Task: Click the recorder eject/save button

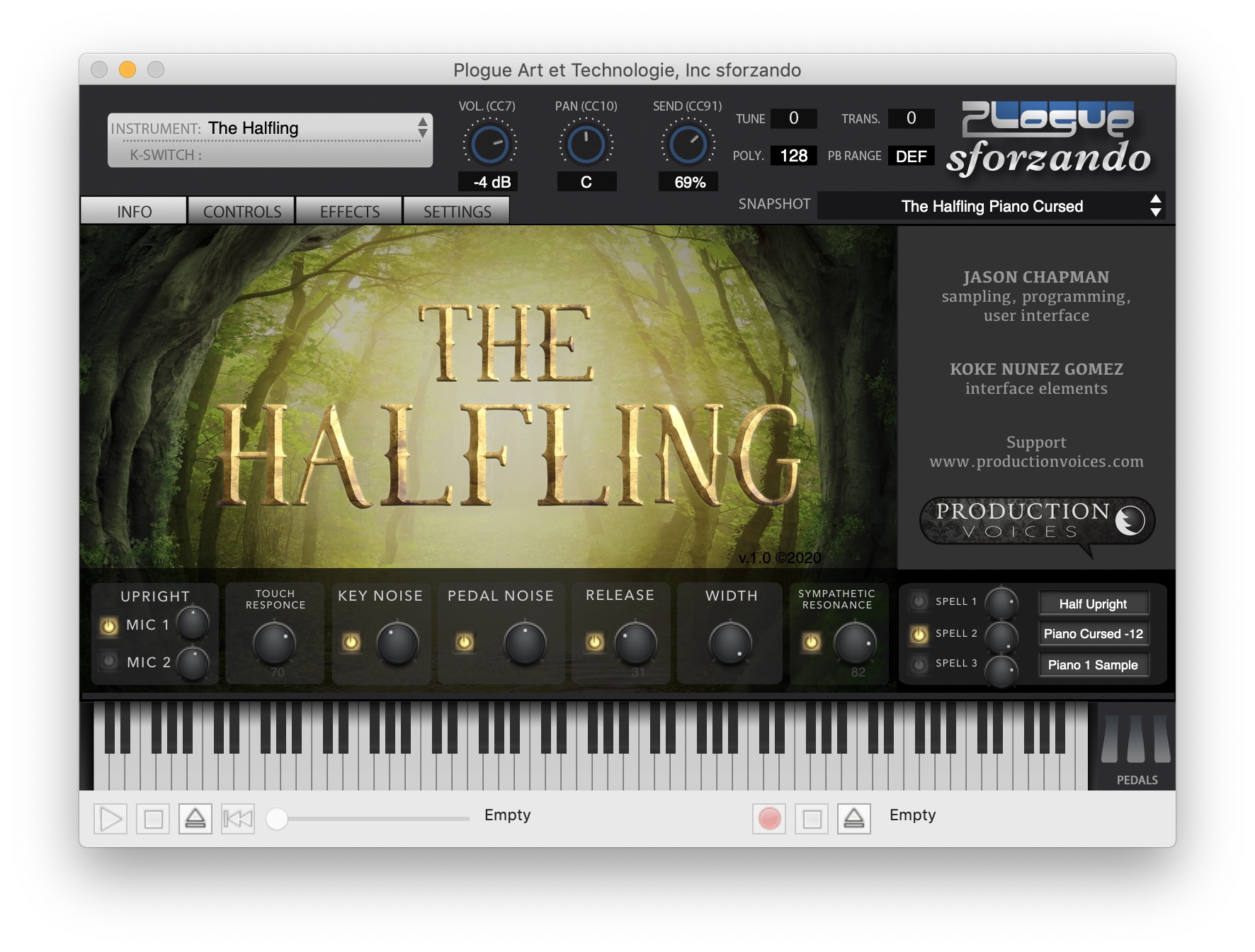Action: coord(854,820)
